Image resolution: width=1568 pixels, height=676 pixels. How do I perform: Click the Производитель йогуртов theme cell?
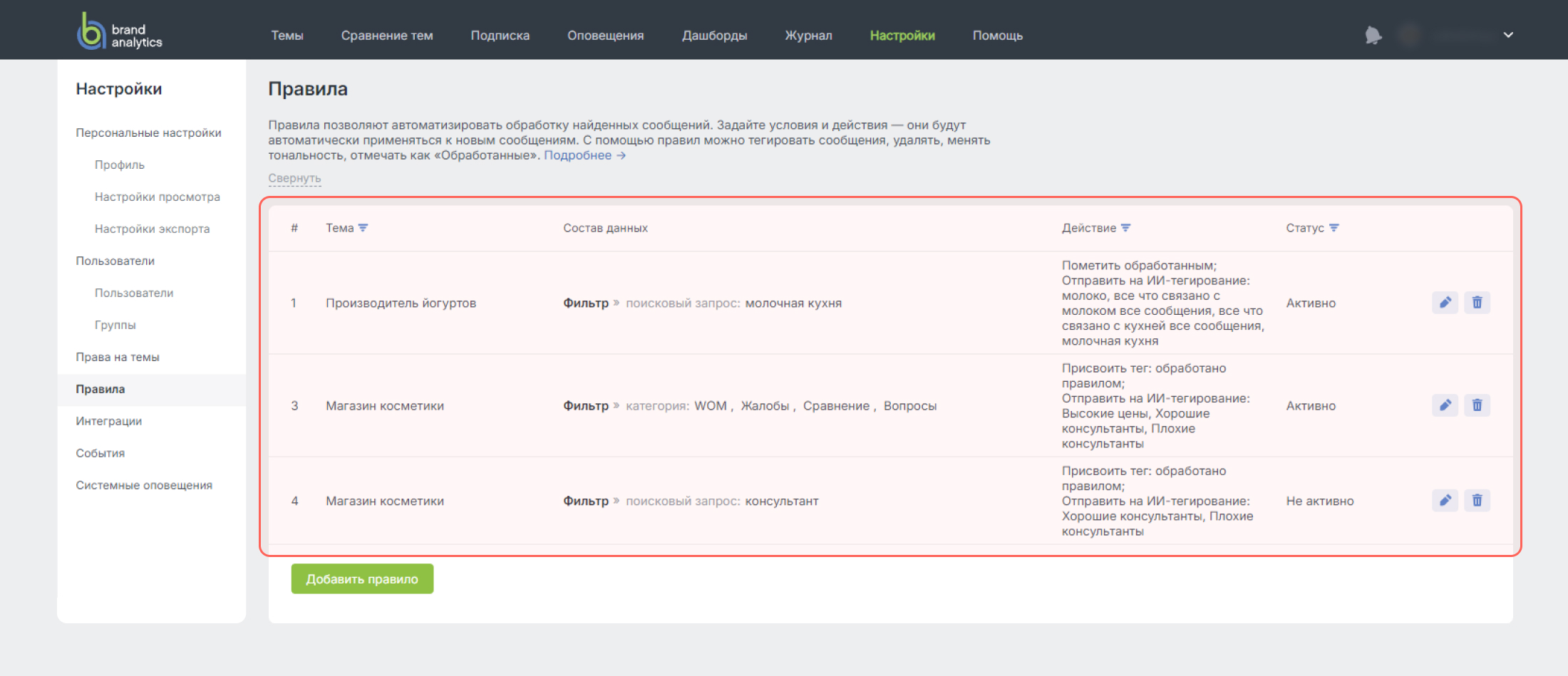(401, 303)
